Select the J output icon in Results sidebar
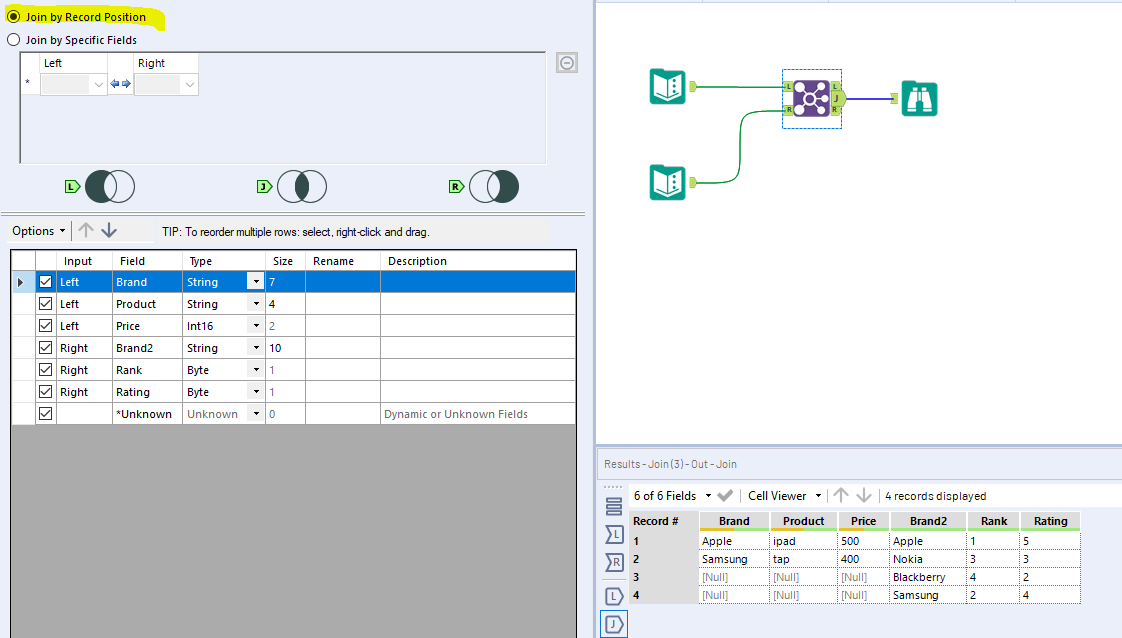Image resolution: width=1122 pixels, height=638 pixels. 613,623
